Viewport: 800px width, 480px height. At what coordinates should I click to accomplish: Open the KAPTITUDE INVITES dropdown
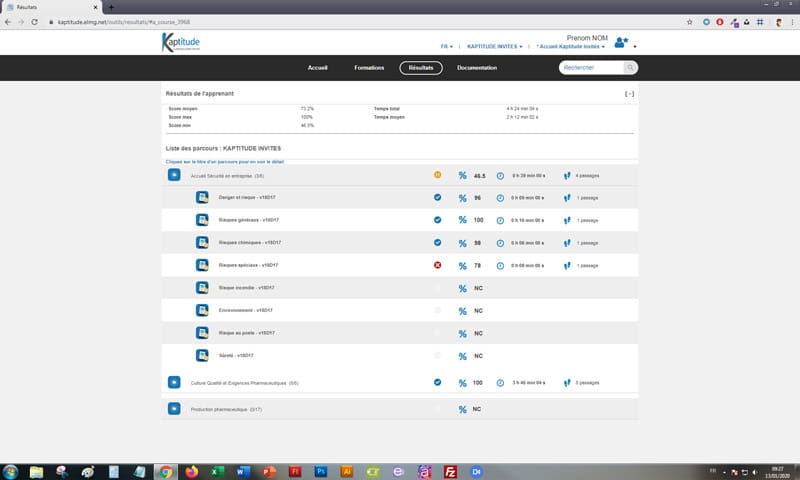pos(495,46)
